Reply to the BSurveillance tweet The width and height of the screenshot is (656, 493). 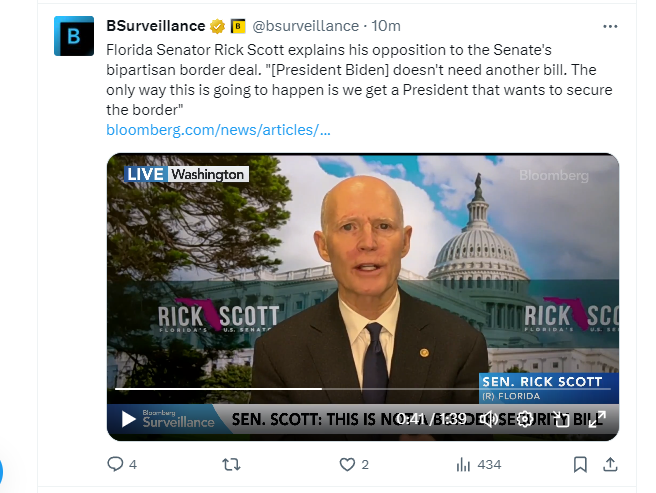tap(115, 464)
